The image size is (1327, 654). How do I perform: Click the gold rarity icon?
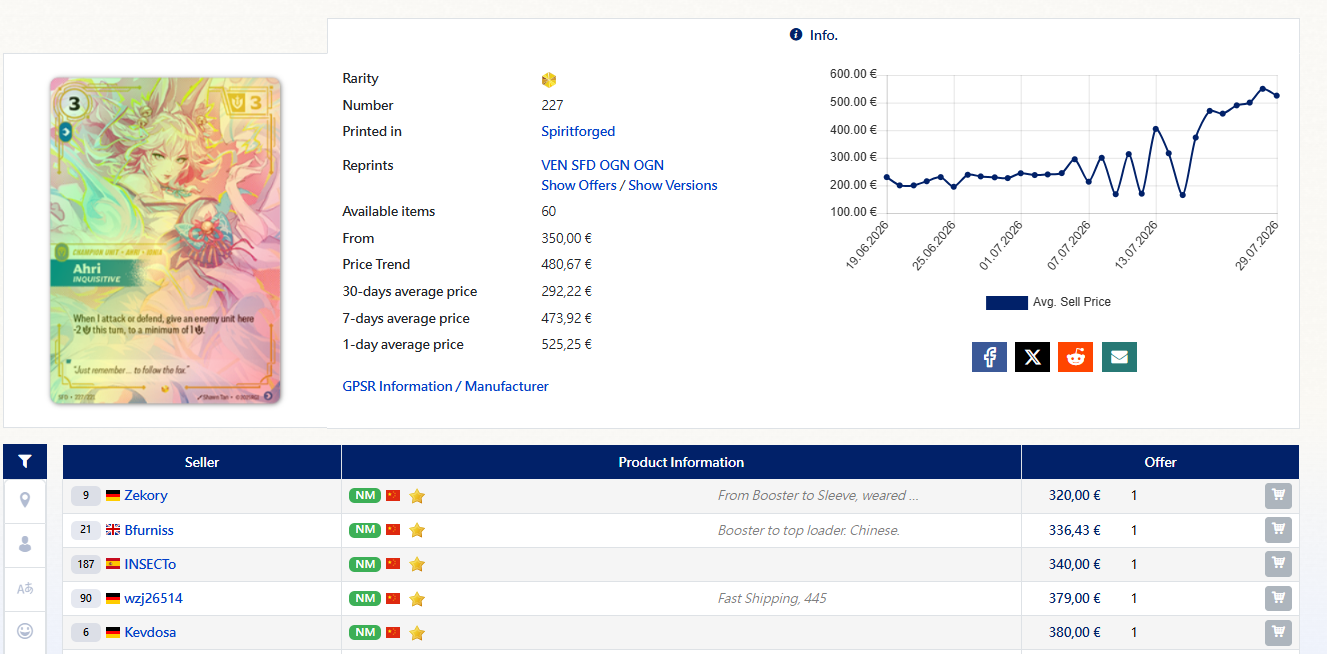pos(549,79)
